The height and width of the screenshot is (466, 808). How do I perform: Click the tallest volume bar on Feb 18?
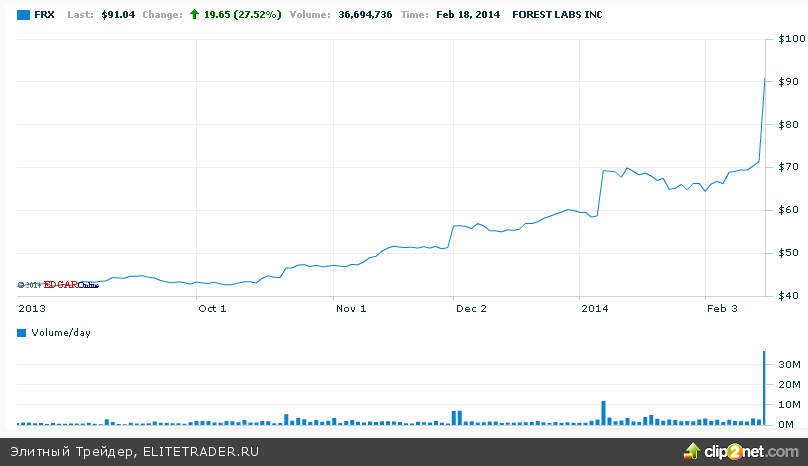click(x=764, y=388)
